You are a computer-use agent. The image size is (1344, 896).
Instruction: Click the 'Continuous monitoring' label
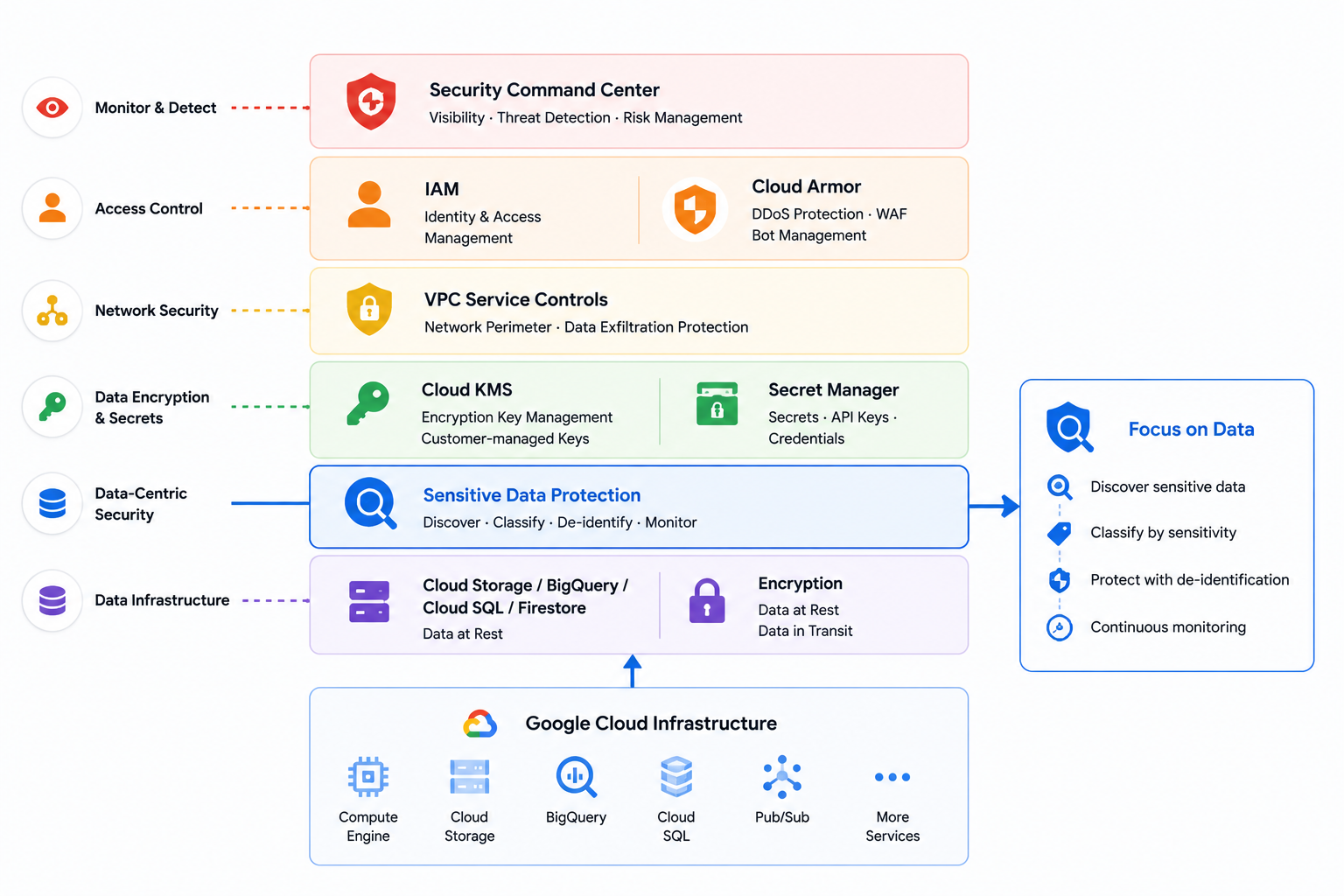(x=1168, y=627)
